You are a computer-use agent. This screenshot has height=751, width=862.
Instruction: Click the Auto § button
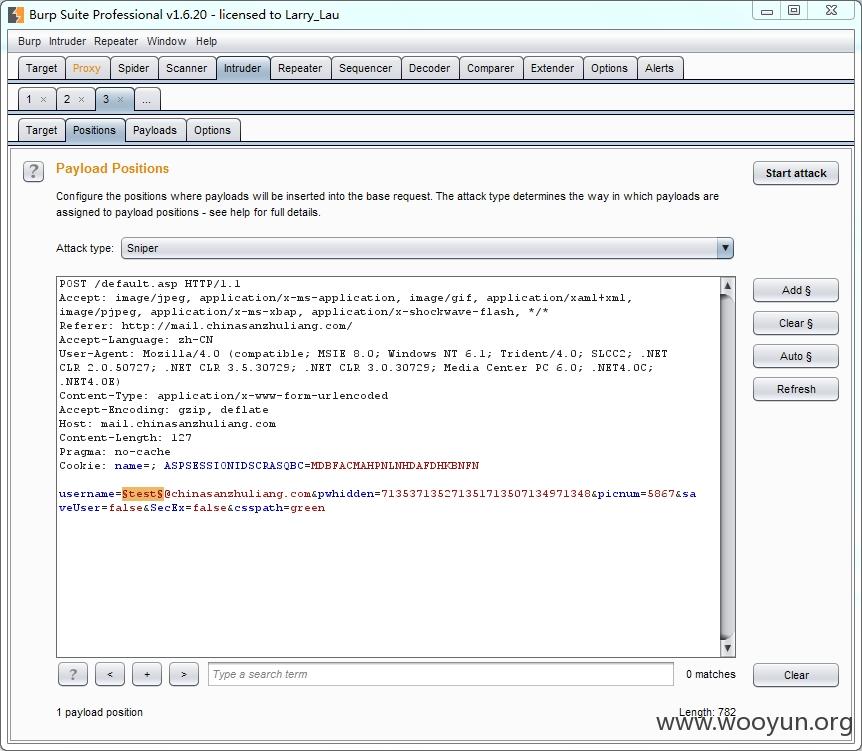click(795, 356)
